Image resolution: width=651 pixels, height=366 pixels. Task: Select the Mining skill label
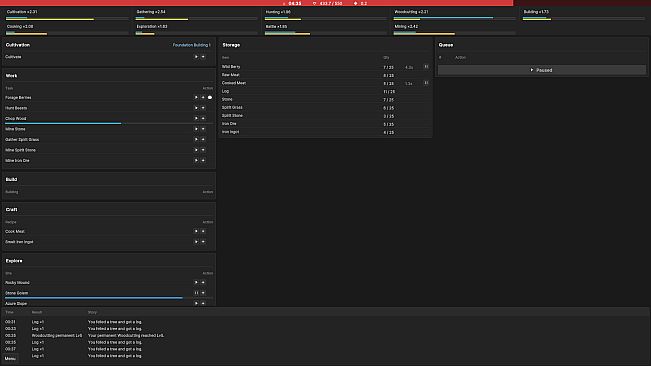[x=406, y=27]
